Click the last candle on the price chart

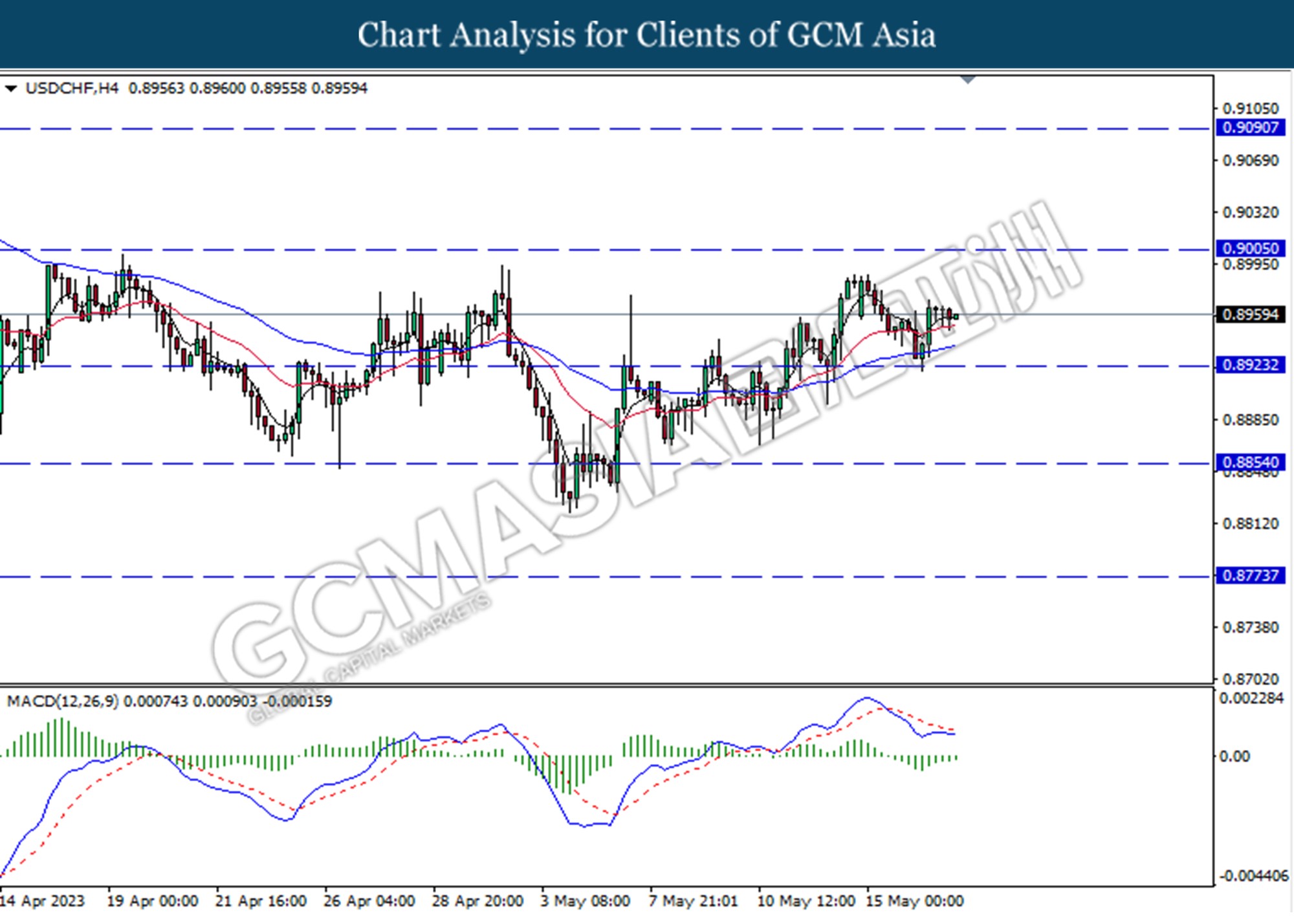[x=956, y=316]
